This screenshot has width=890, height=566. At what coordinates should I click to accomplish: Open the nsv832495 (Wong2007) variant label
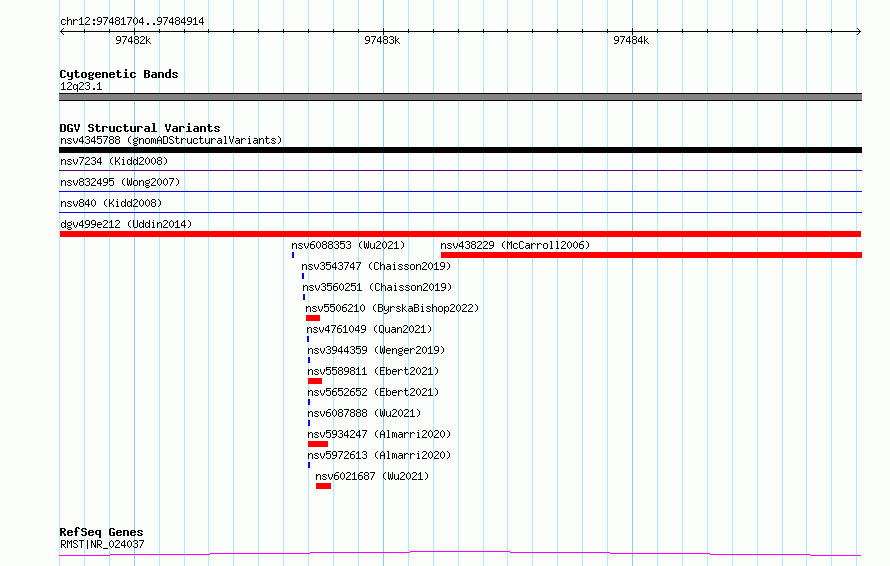pos(120,182)
